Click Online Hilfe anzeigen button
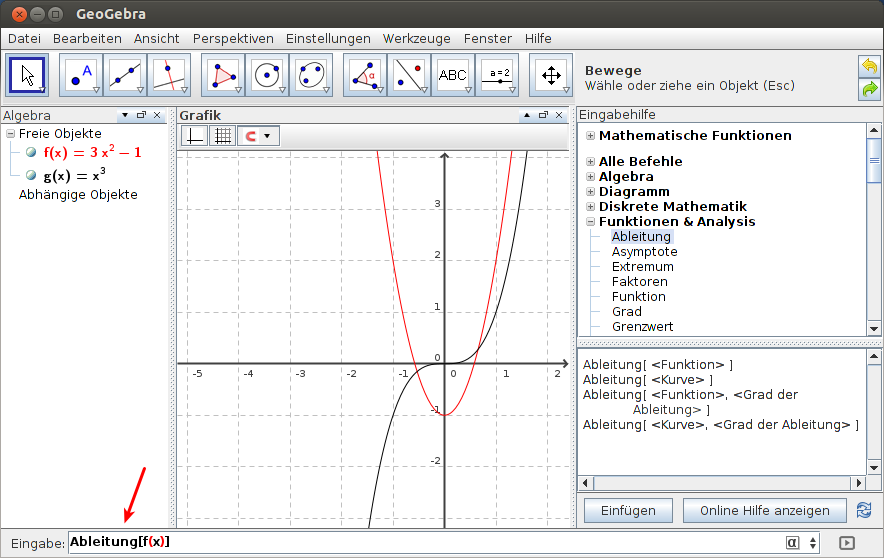This screenshot has height=558, width=884. pyautogui.click(x=764, y=511)
